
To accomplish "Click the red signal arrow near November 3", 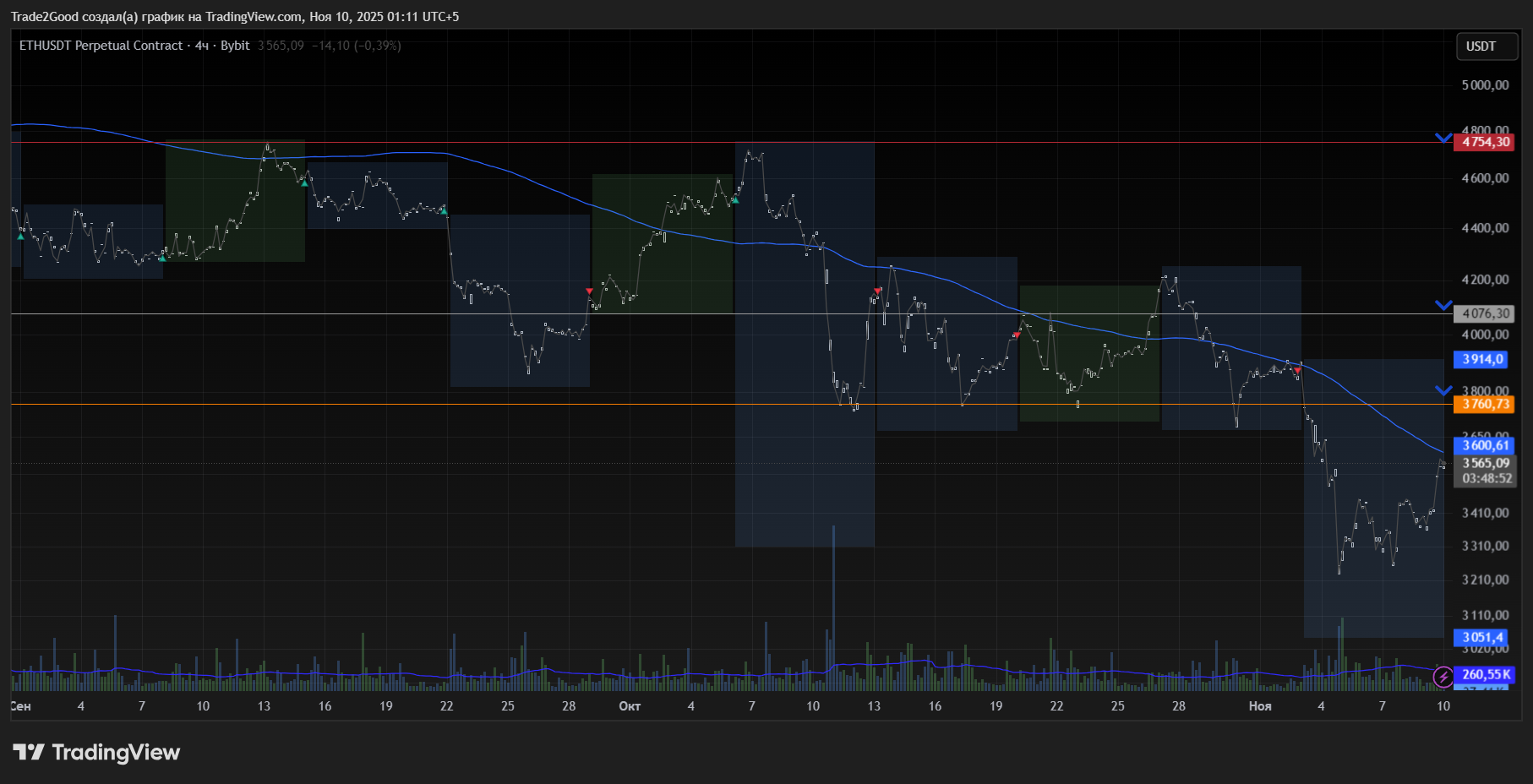I will tap(1298, 370).
